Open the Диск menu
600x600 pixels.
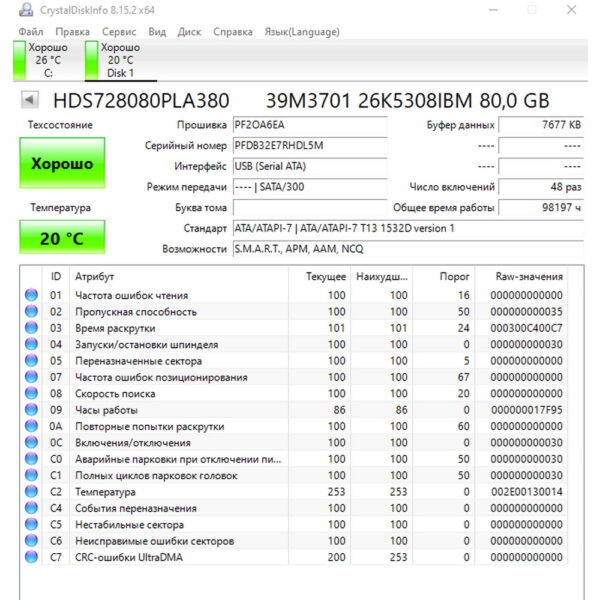pyautogui.click(x=189, y=32)
